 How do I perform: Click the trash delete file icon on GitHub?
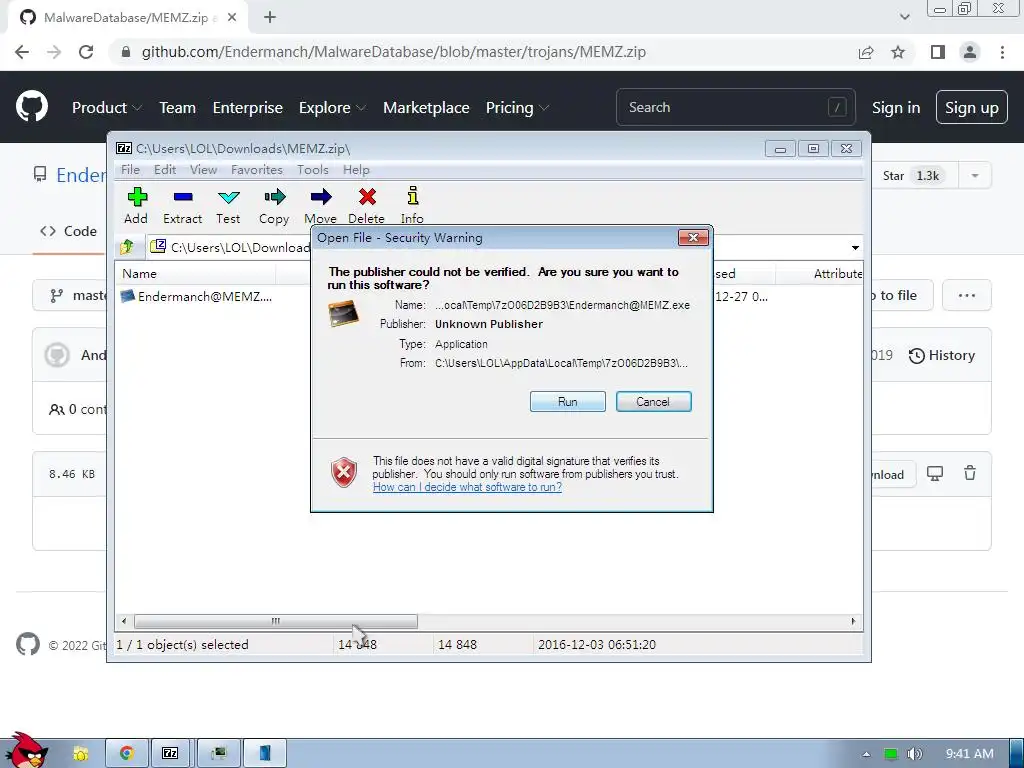(970, 473)
